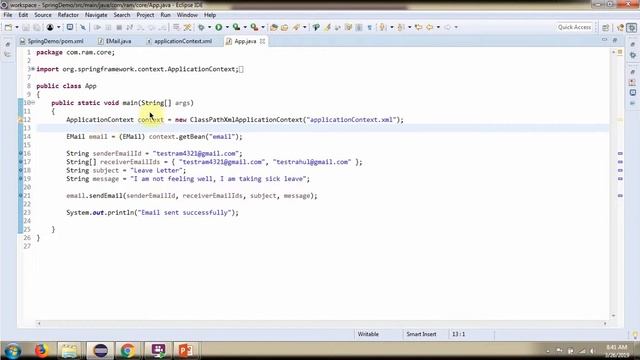Click the warning marker on line 12
Screen dimensions: 640x360
click(20, 120)
